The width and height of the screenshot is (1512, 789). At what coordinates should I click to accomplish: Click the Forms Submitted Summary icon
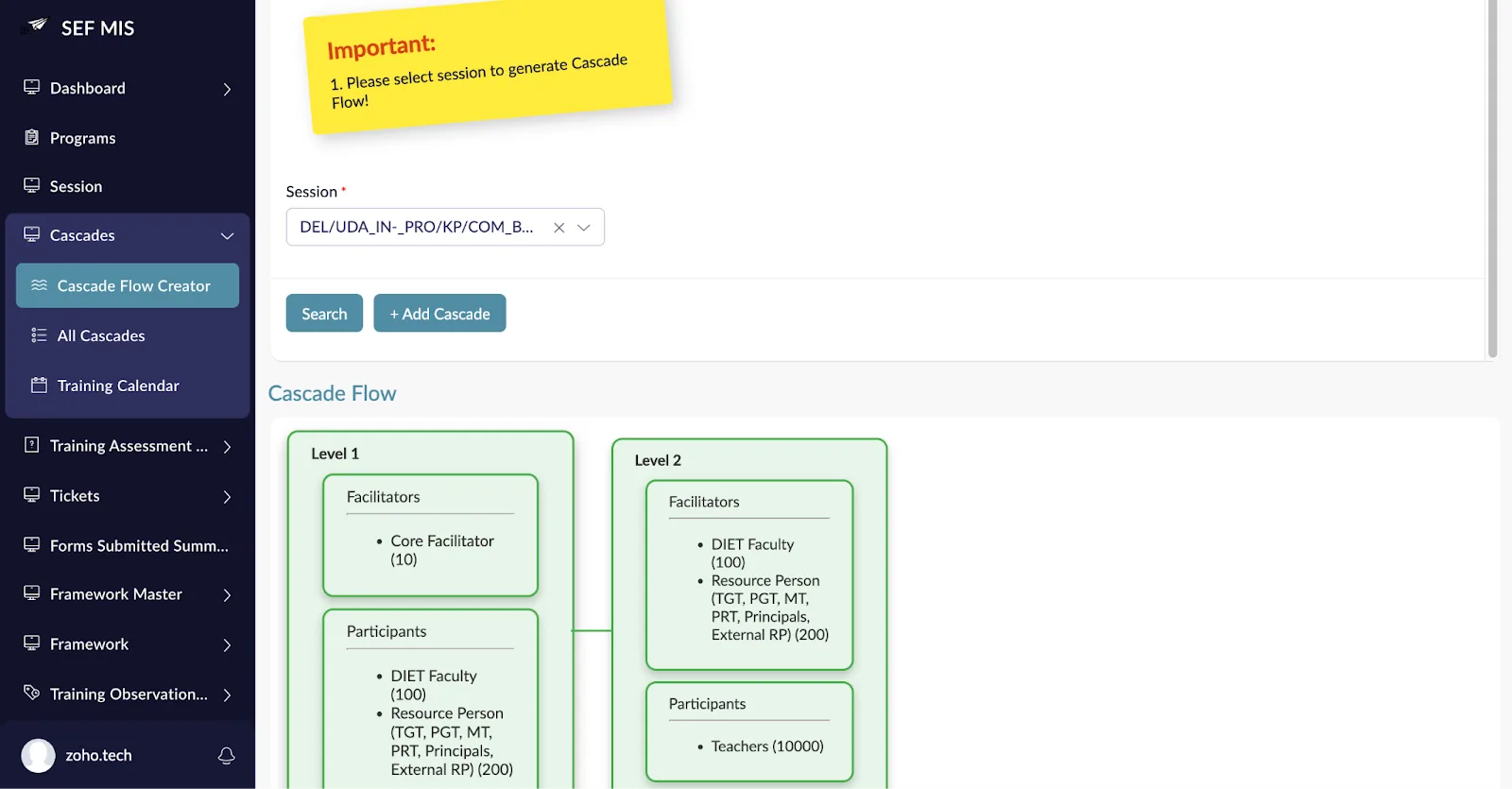[x=32, y=544]
